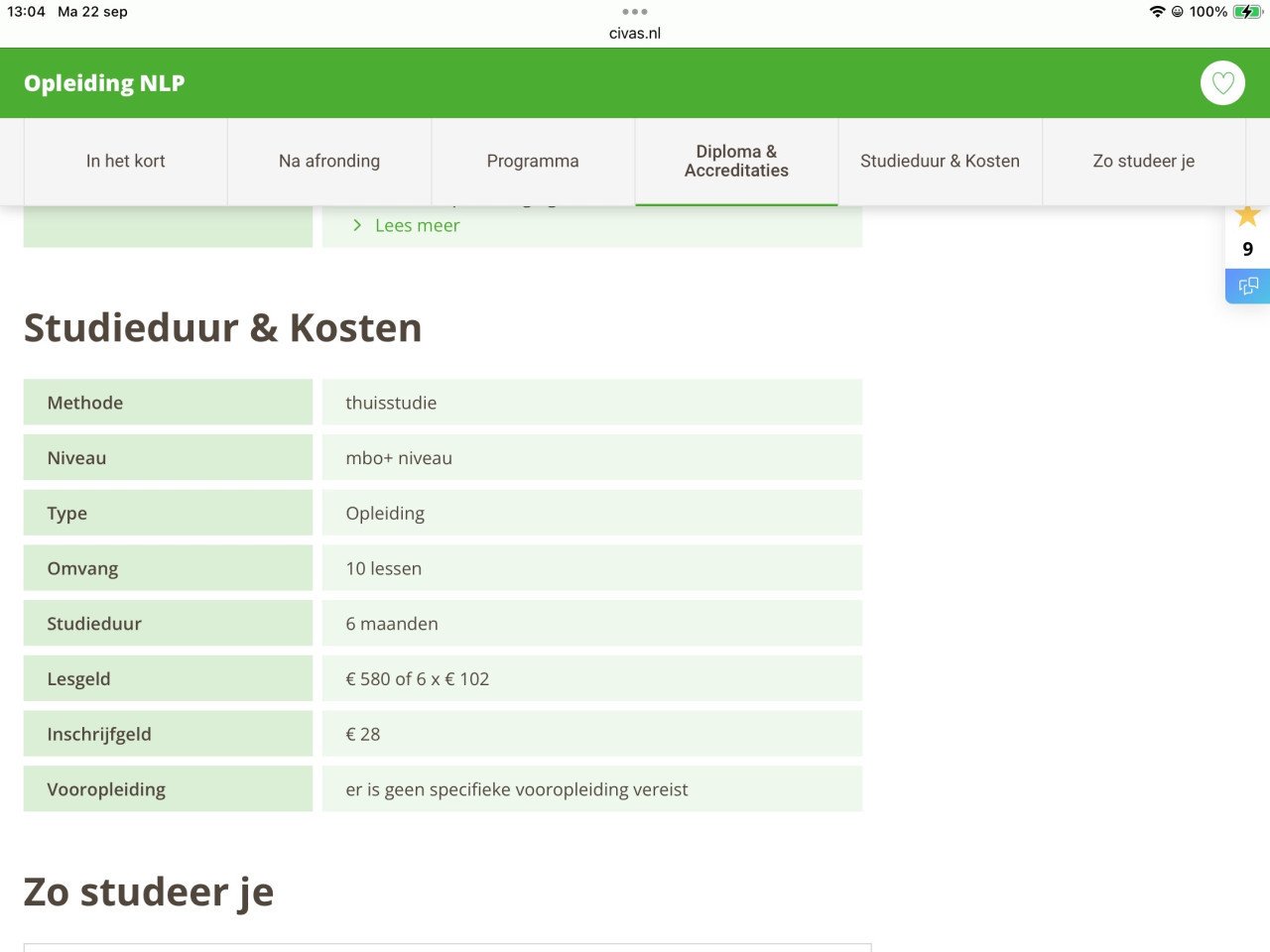Image resolution: width=1270 pixels, height=952 pixels.
Task: Open the blue chat feedback icon
Action: pos(1247,287)
